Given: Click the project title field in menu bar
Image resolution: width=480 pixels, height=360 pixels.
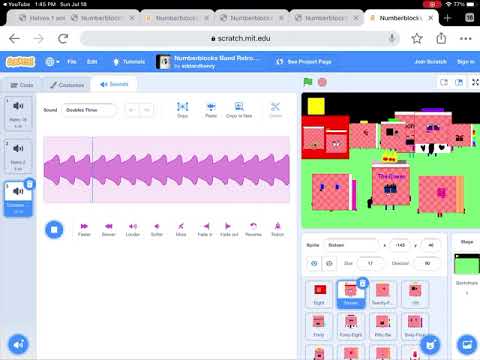Looking at the screenshot, I should pyautogui.click(x=217, y=58).
